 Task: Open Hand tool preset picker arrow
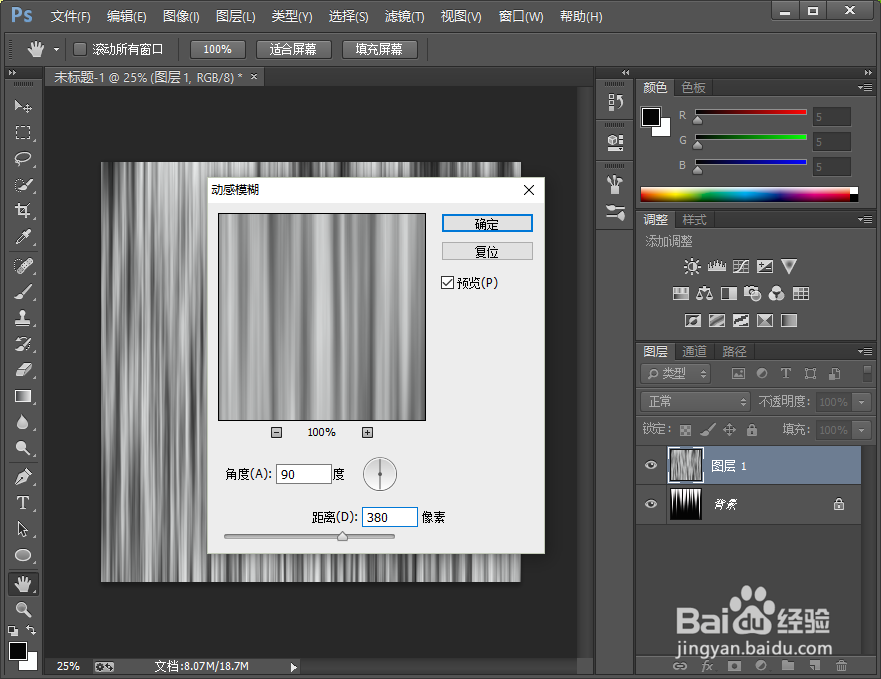(56, 49)
